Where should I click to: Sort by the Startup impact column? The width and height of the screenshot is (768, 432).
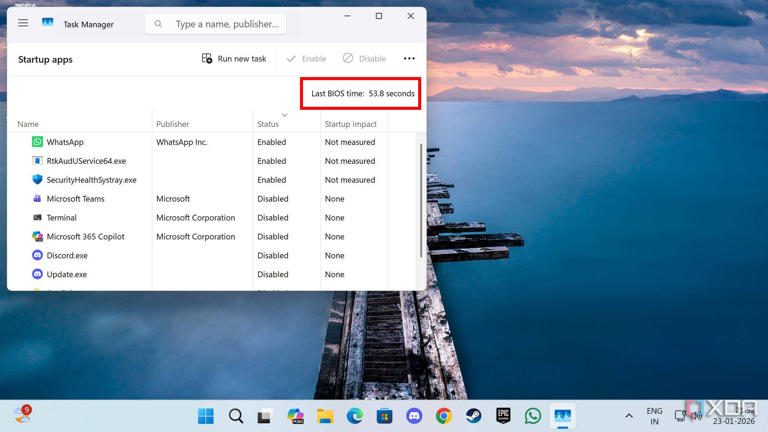tap(350, 124)
